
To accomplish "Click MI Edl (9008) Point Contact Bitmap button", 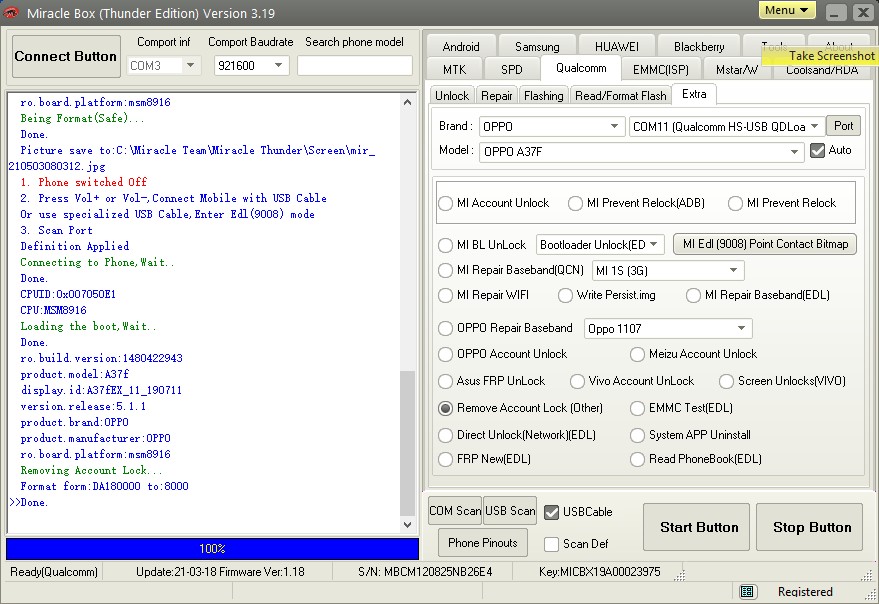I will (x=765, y=245).
